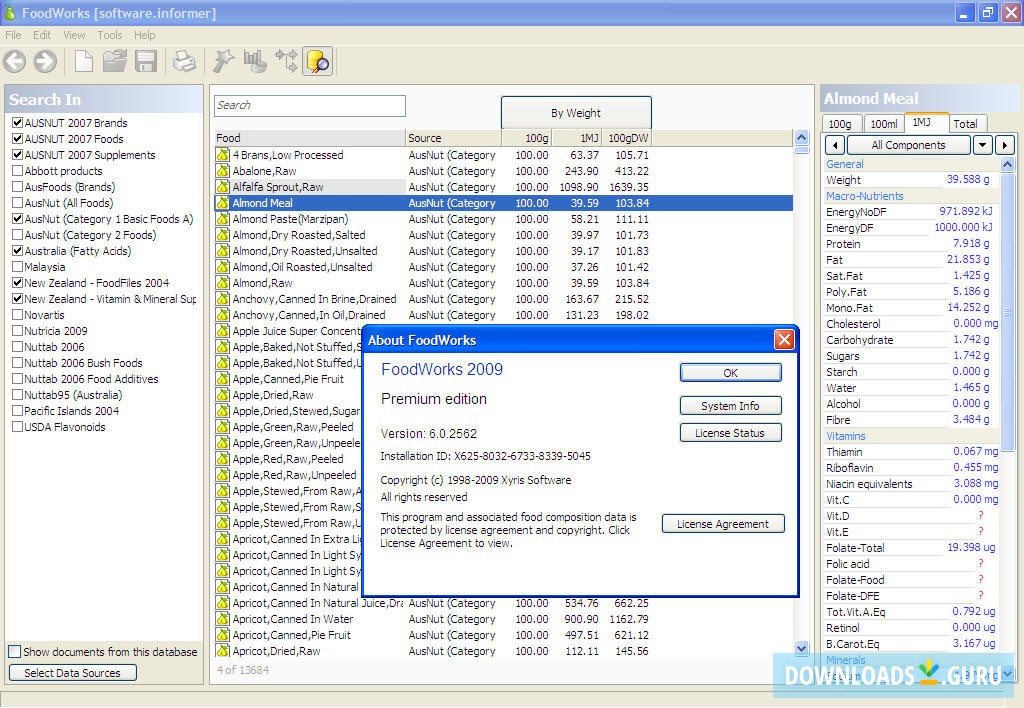Check Show documents from this database
Screen dimensions: 1024x708
(15, 652)
